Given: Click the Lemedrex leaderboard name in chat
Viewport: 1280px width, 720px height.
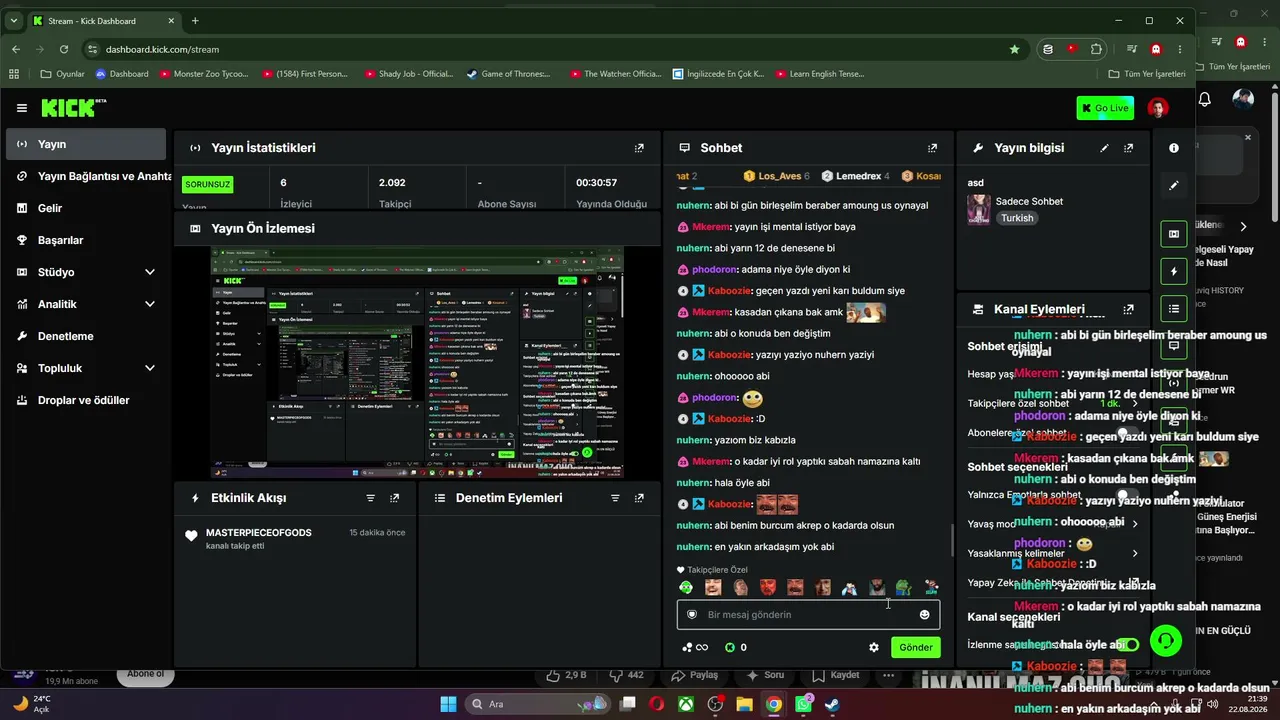Looking at the screenshot, I should [859, 176].
